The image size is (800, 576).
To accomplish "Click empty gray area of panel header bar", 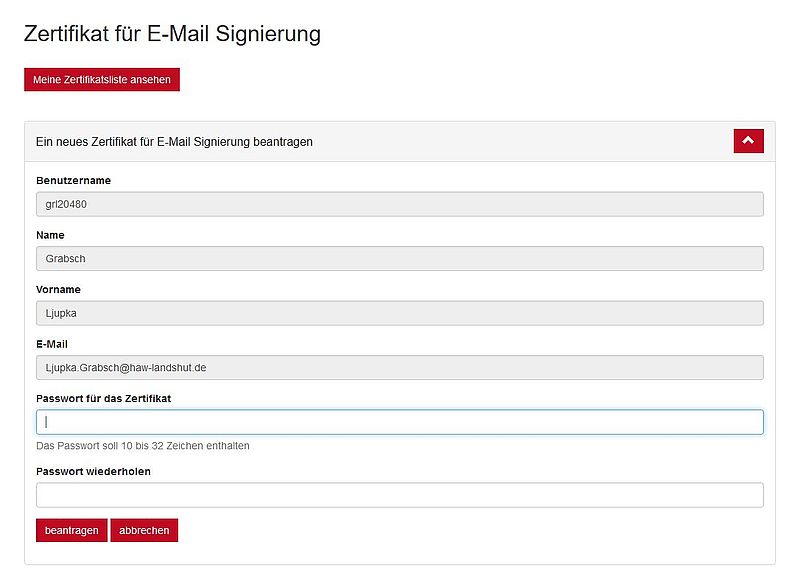I will tap(520, 142).
